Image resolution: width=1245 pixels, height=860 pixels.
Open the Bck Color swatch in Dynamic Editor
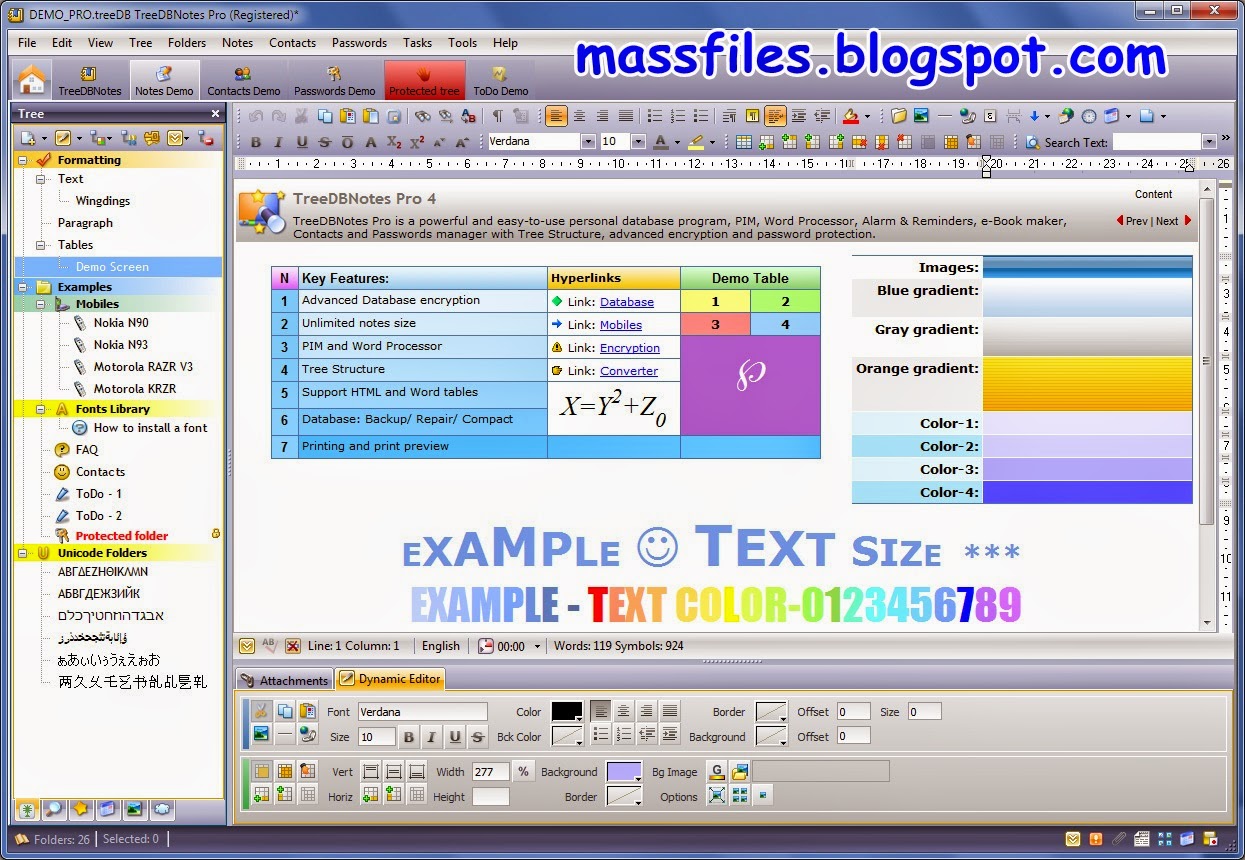pyautogui.click(x=567, y=737)
